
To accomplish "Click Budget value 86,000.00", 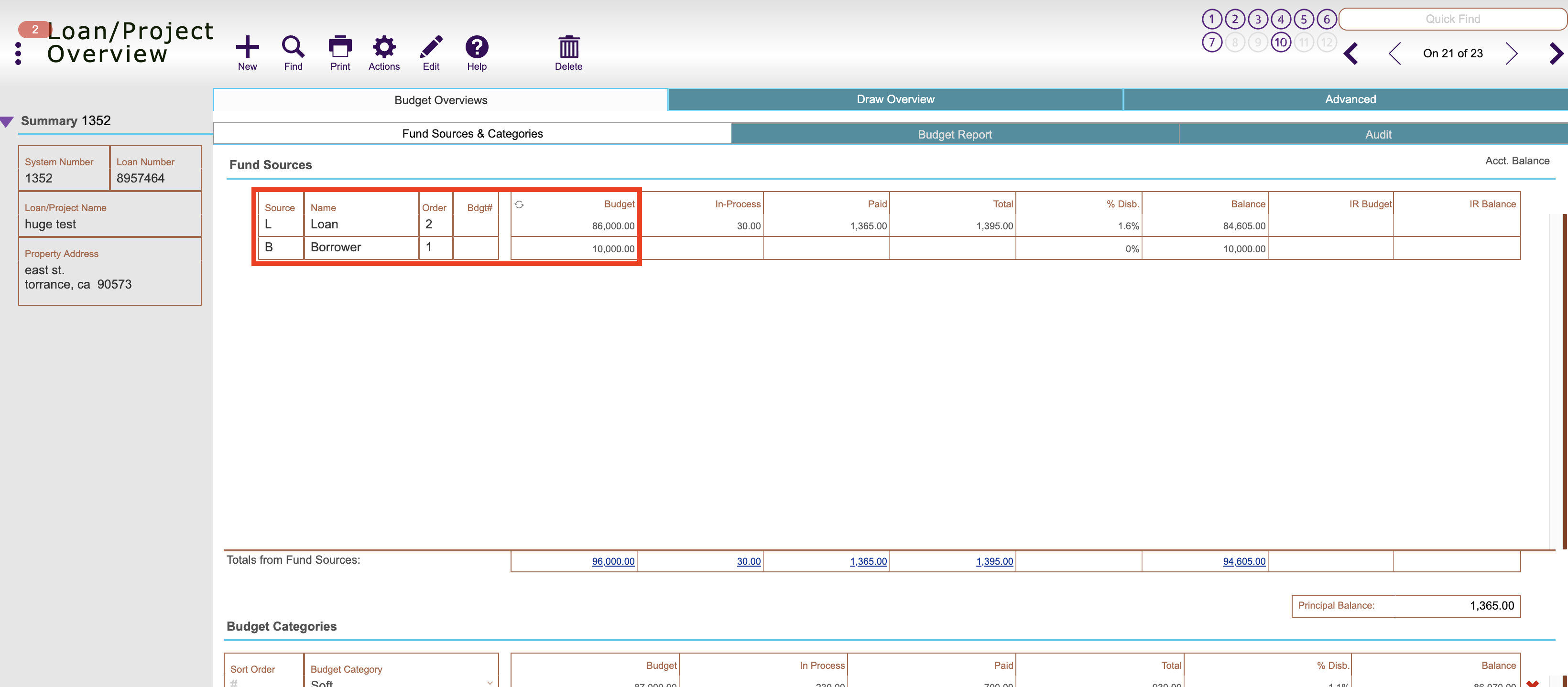I will click(613, 226).
